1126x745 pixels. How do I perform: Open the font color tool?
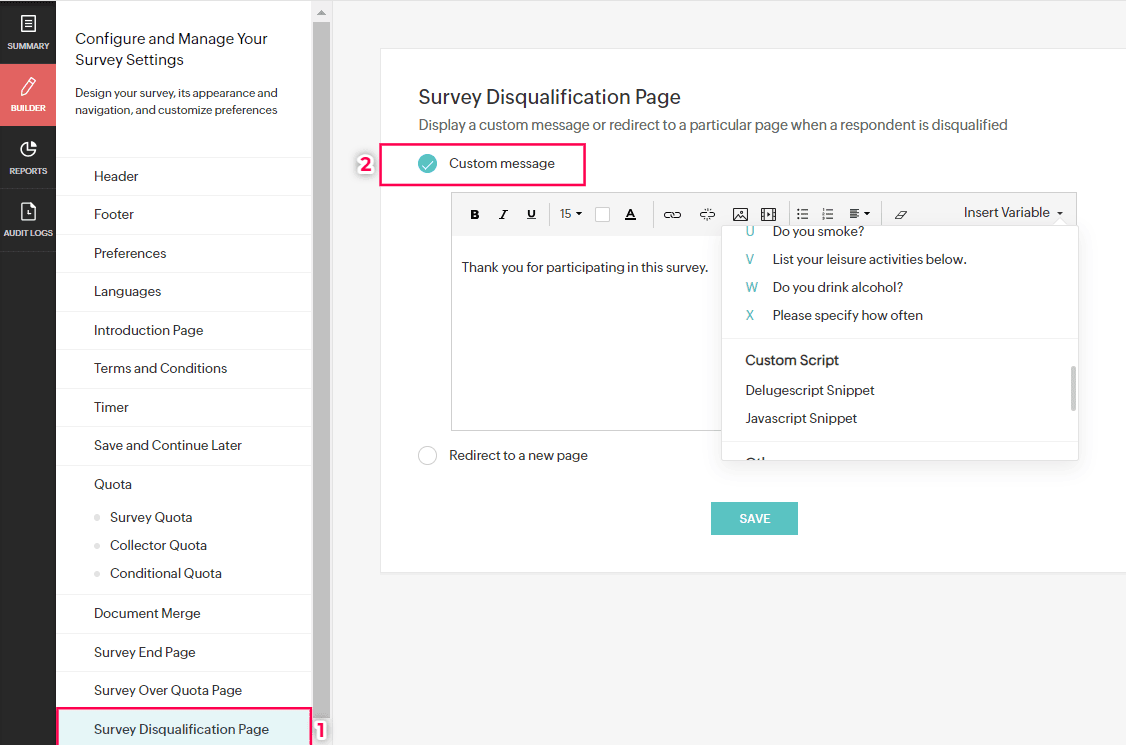[x=631, y=214]
